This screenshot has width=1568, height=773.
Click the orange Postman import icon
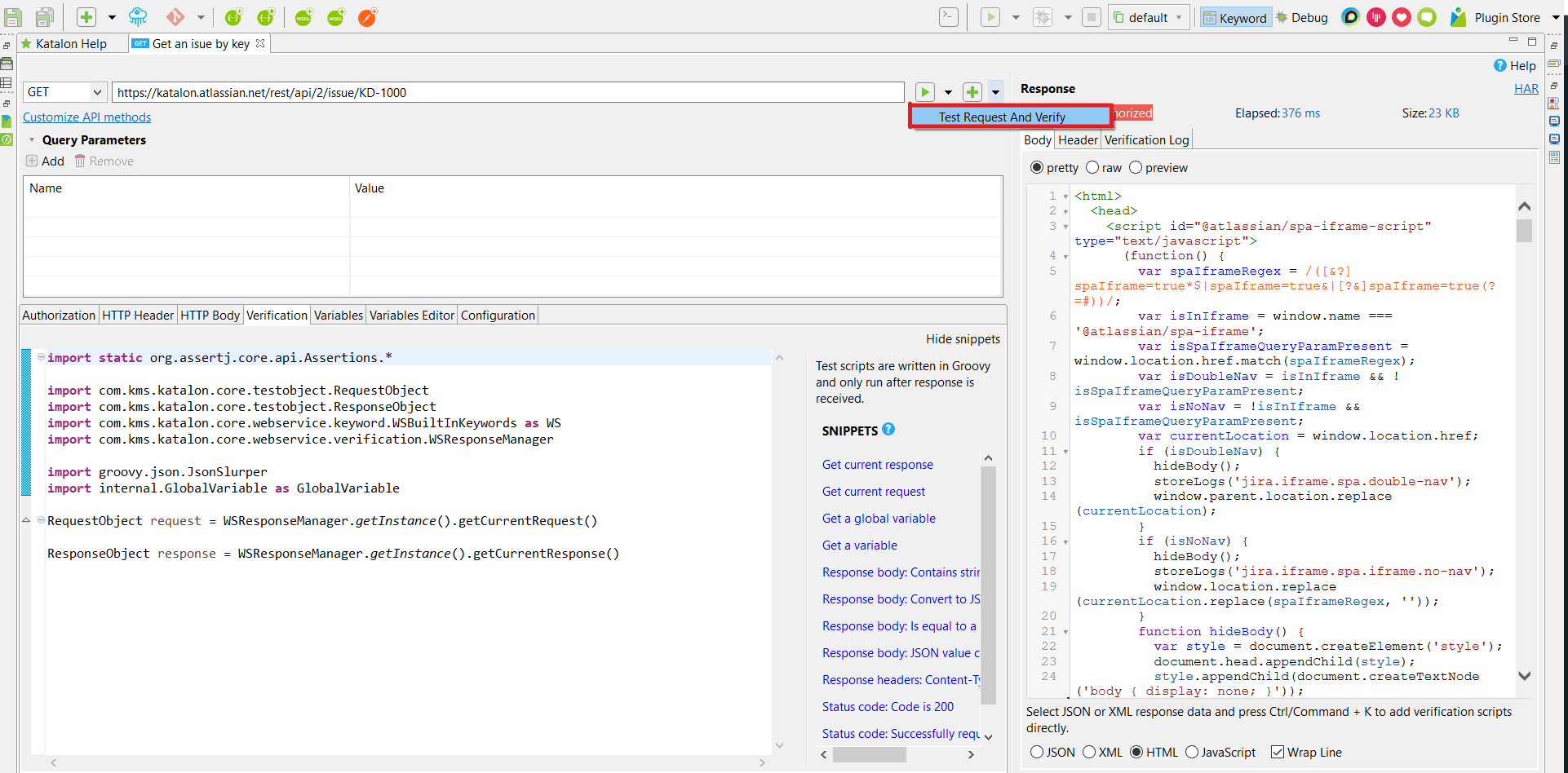click(x=368, y=17)
